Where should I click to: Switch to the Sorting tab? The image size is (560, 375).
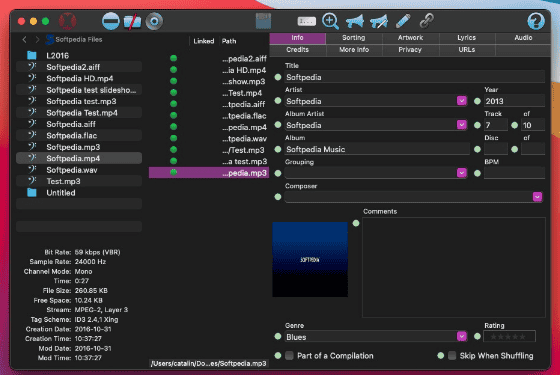click(354, 38)
